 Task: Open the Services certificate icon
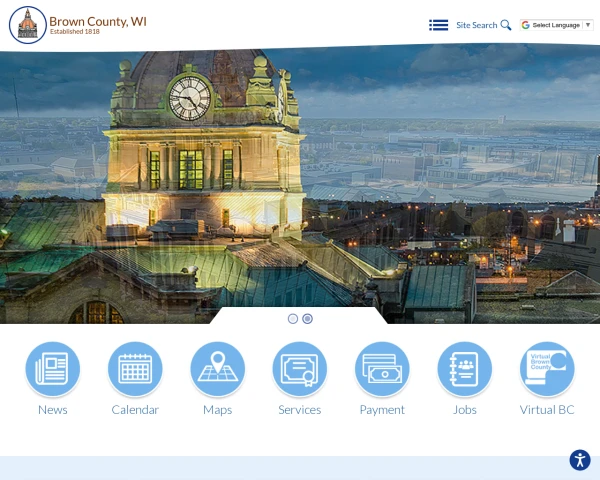tap(300, 369)
